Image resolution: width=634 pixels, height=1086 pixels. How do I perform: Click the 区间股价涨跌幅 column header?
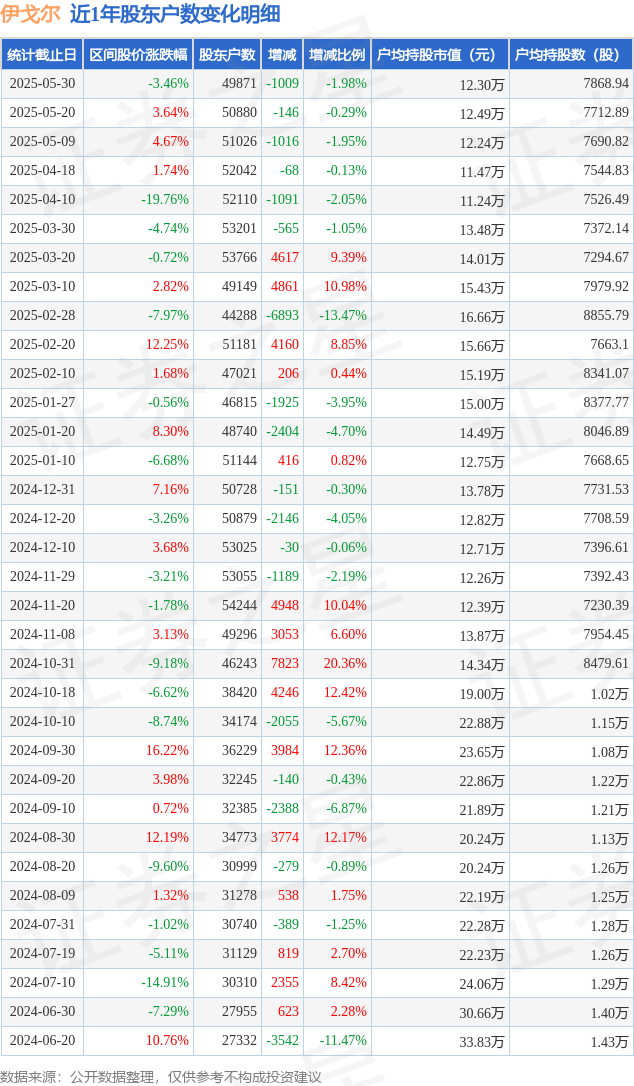[138, 55]
